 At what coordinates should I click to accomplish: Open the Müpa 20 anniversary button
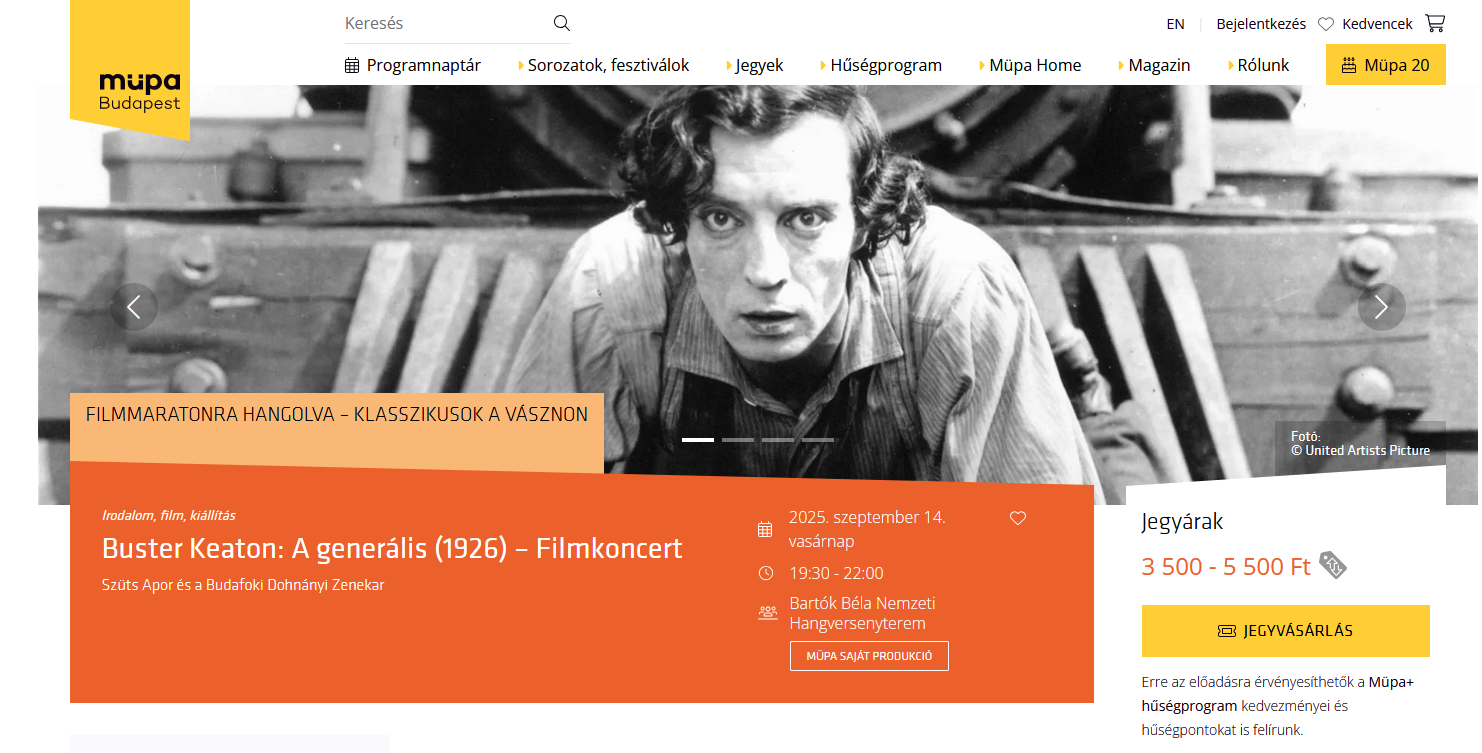[1386, 65]
